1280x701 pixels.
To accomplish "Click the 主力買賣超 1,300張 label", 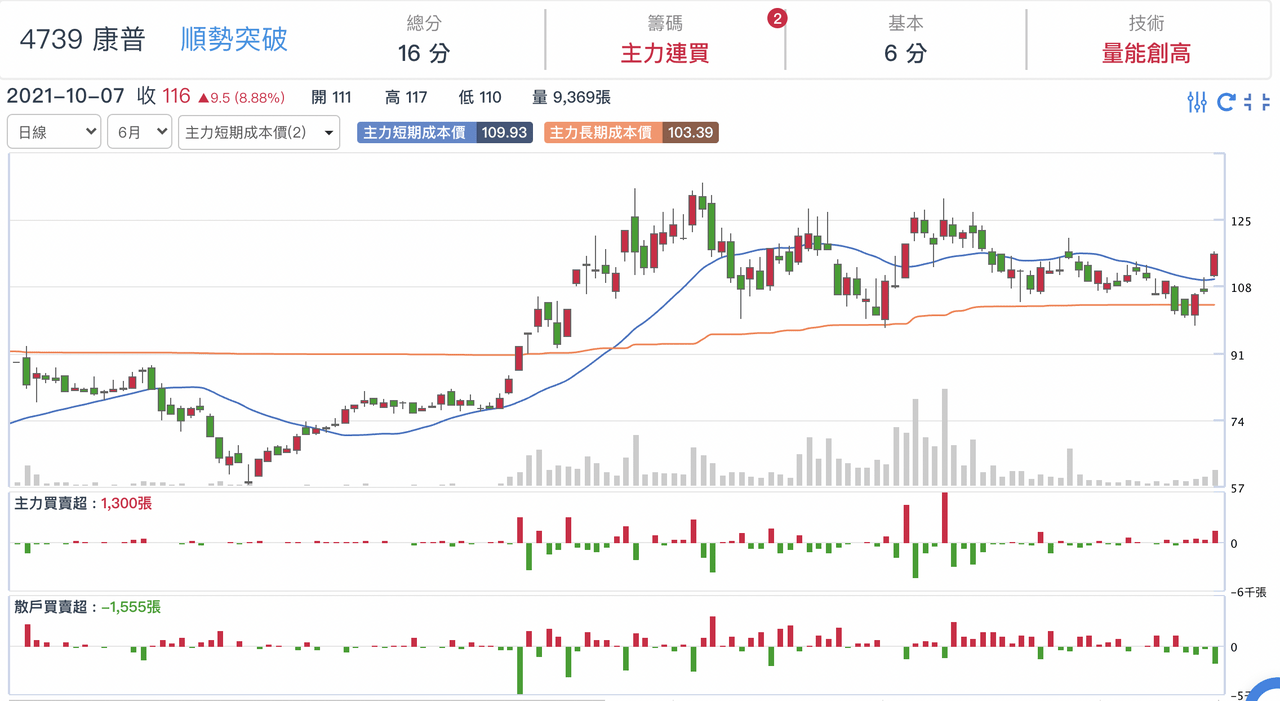I will pos(83,504).
